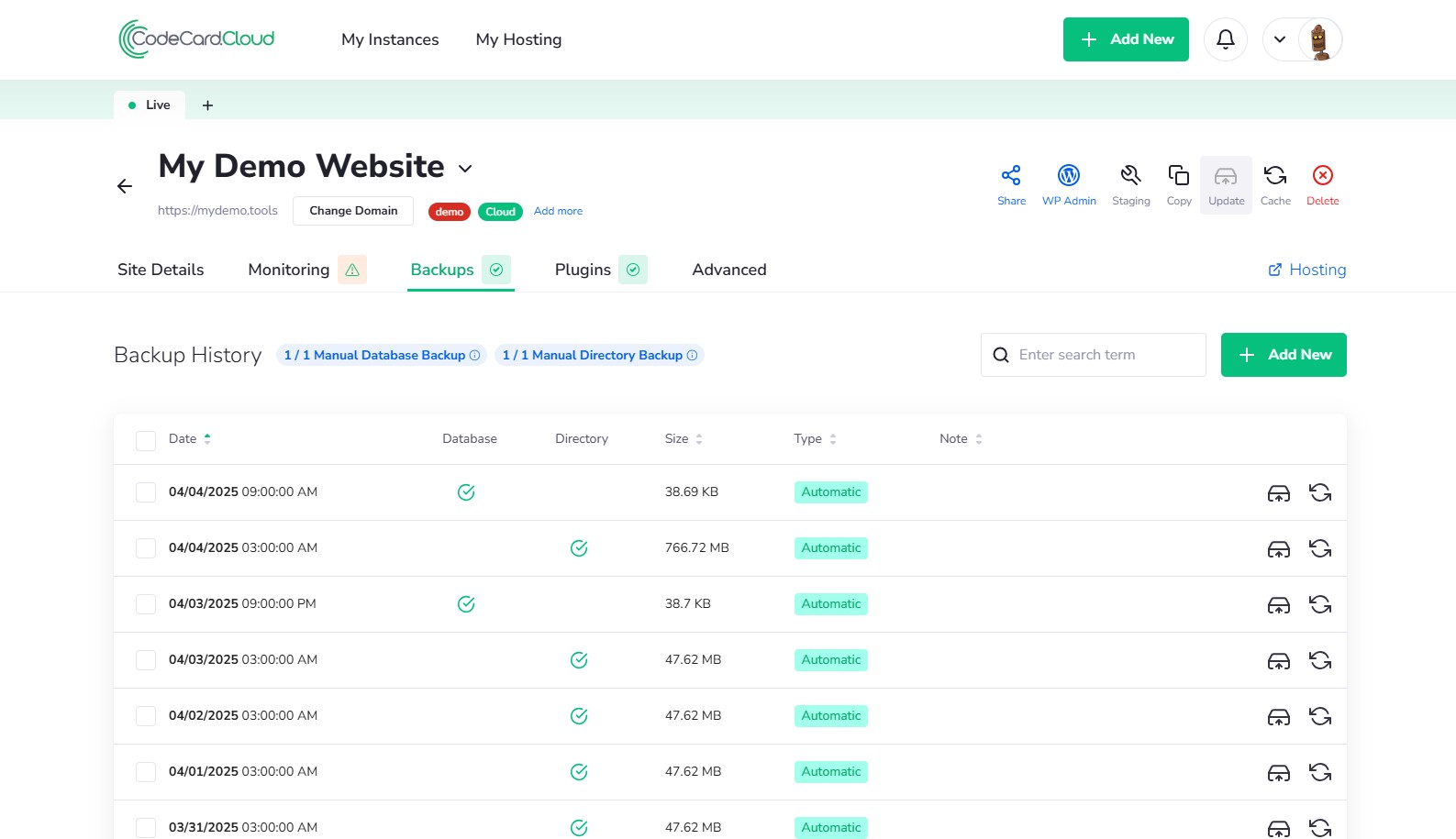1456x839 pixels.
Task: Toggle the select-all checkbox in table header
Action: [x=146, y=440]
